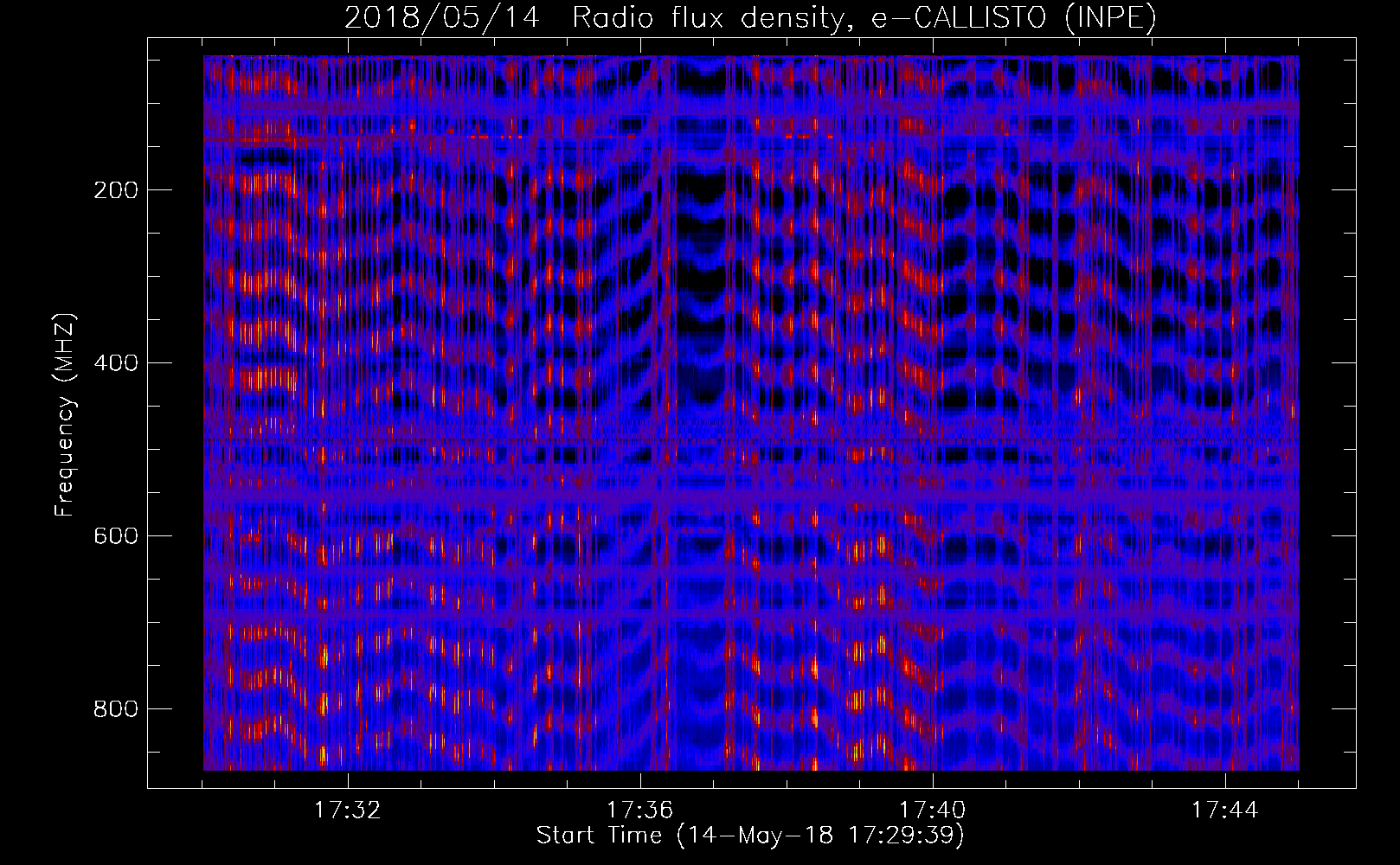Click the 600 frequency tick label
Image resolution: width=1400 pixels, height=865 pixels.
[115, 536]
